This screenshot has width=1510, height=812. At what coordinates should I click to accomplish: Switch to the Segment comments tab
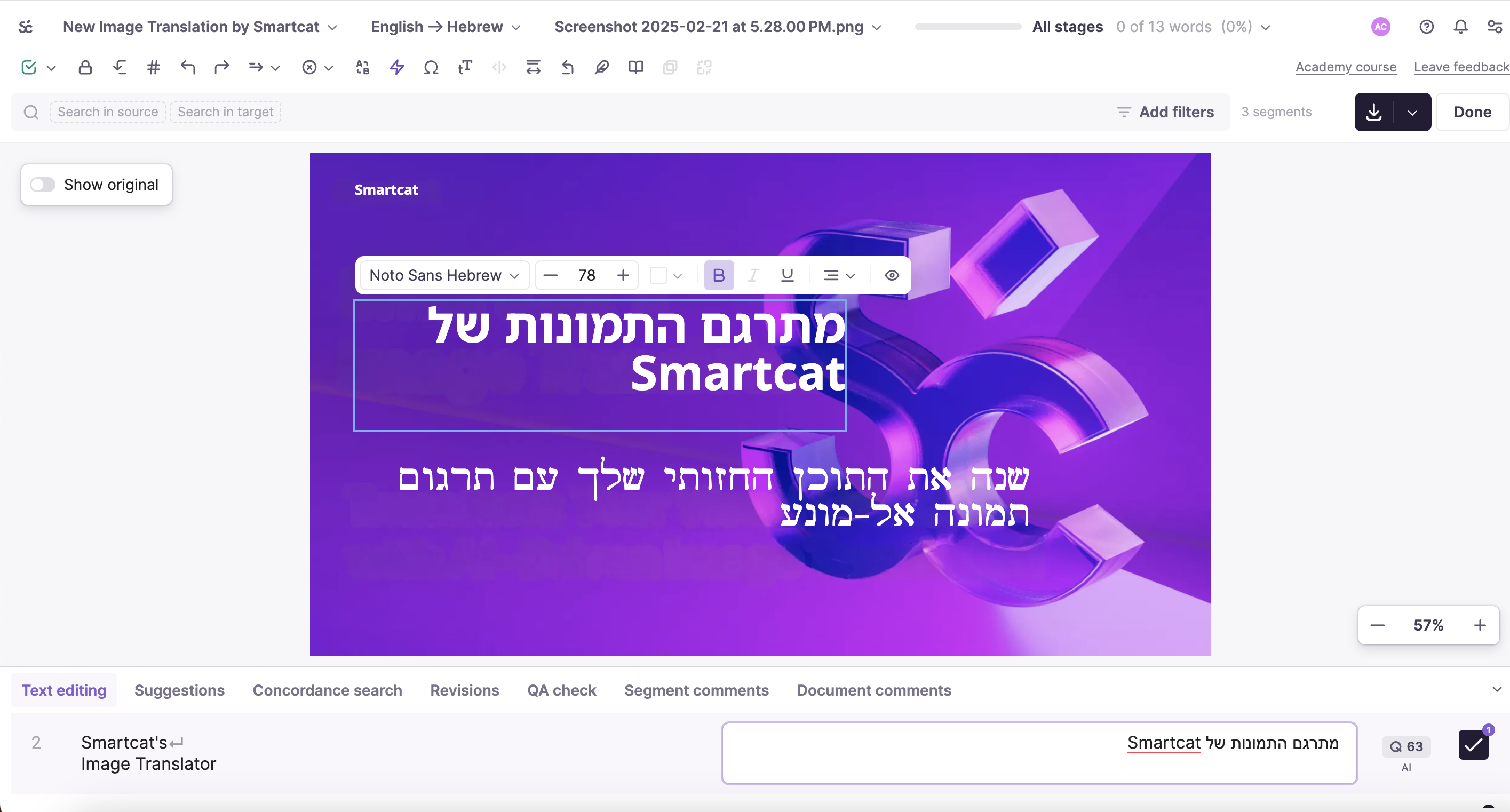696,691
